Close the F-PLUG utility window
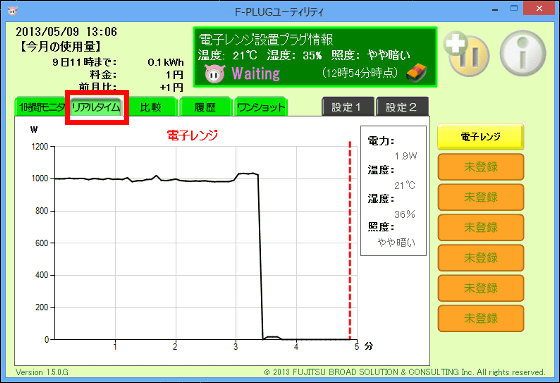 [539, 9]
